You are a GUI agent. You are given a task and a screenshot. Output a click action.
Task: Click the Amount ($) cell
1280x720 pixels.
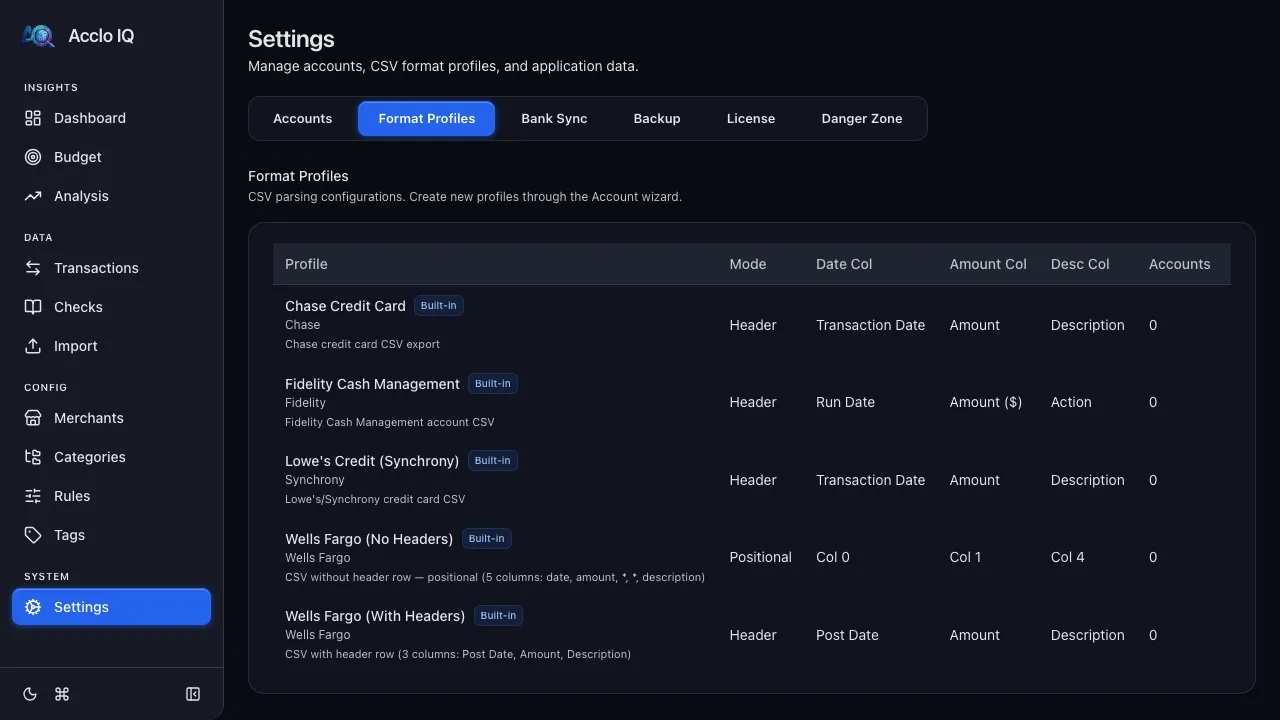[x=986, y=402]
